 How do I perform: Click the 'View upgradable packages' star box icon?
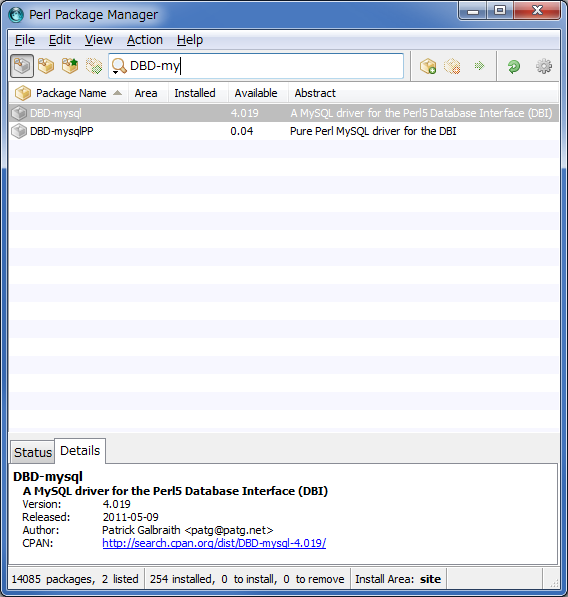click(x=70, y=66)
